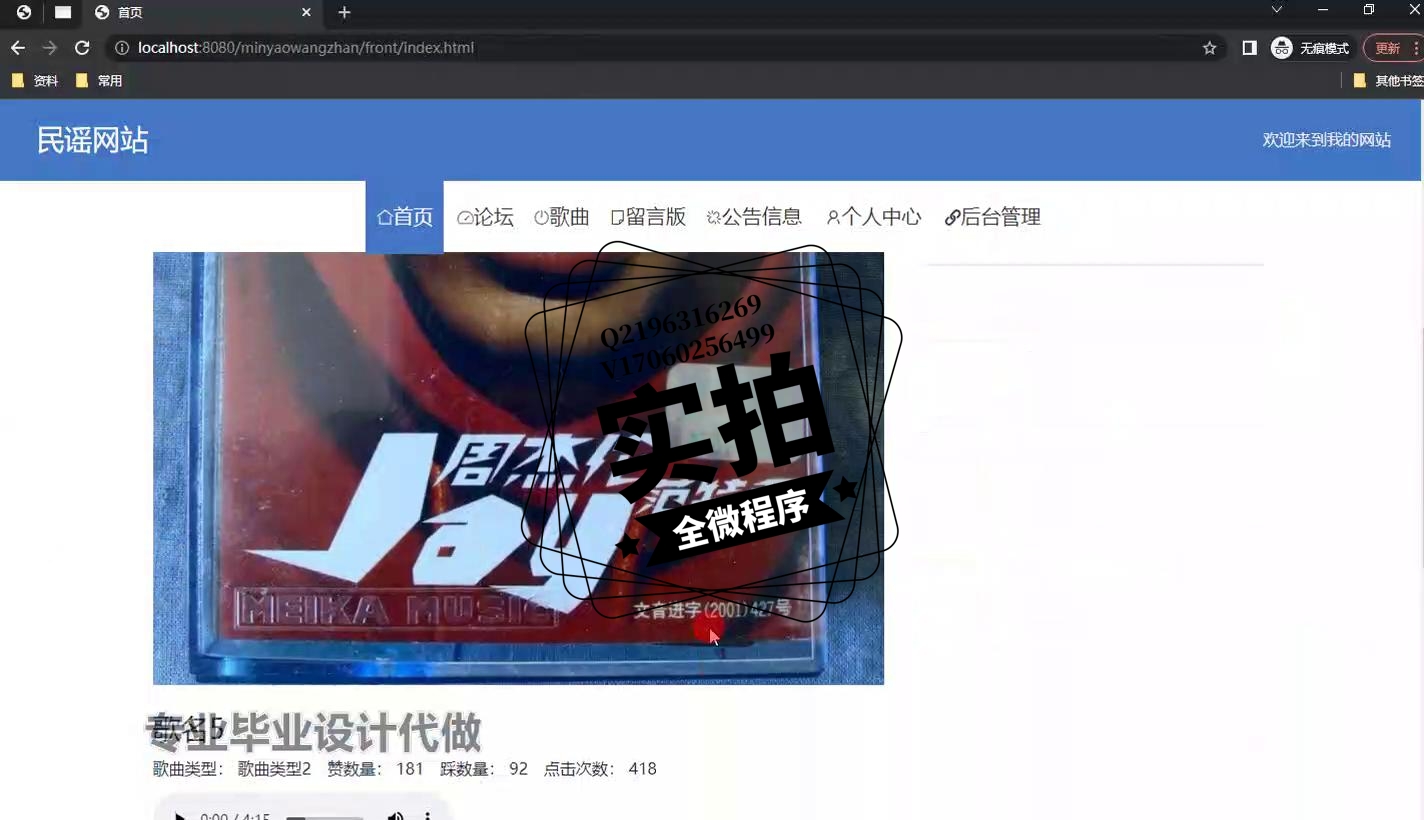Play the audio track
Viewport: 1424px width, 820px height.
(x=180, y=817)
